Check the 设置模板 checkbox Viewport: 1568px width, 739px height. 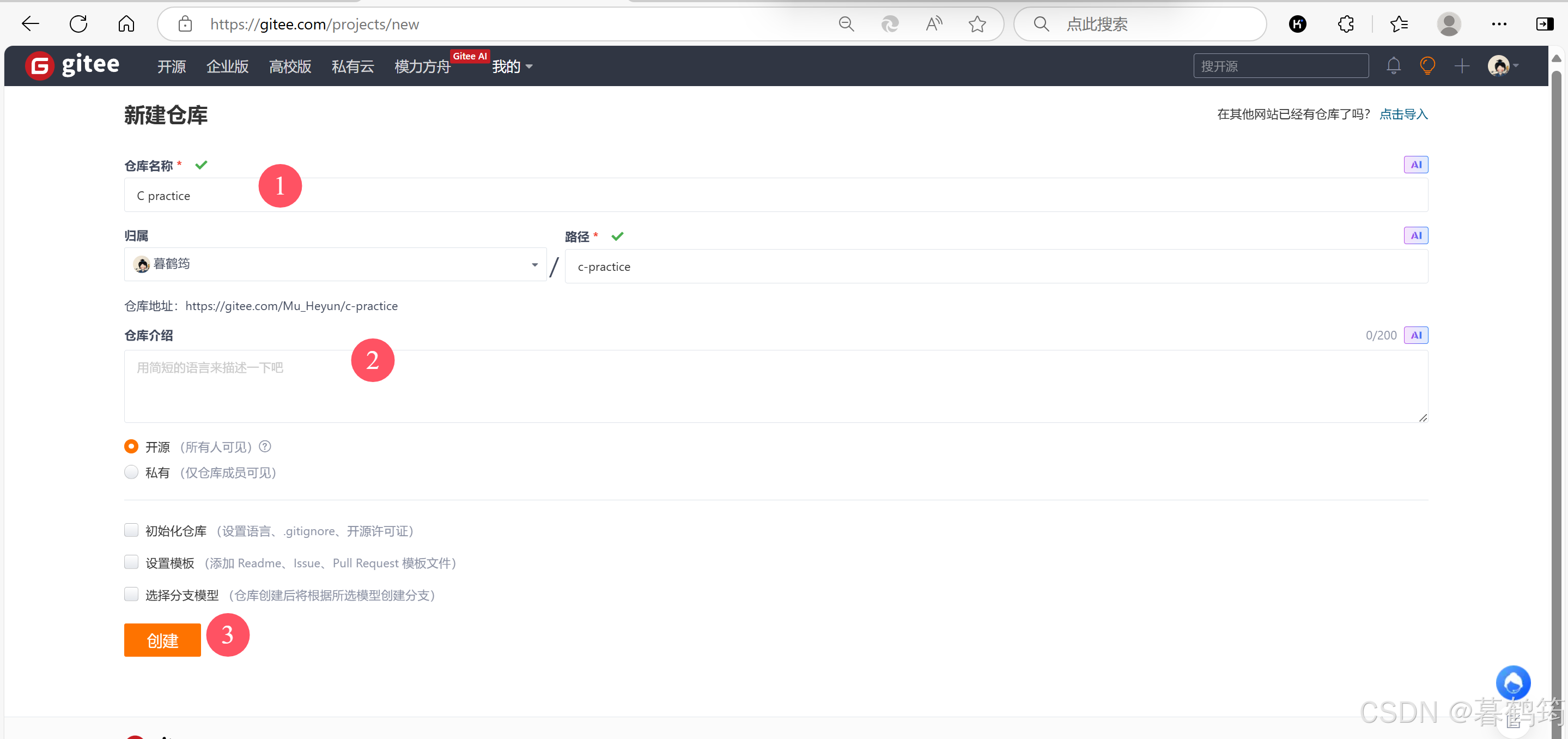point(131,562)
